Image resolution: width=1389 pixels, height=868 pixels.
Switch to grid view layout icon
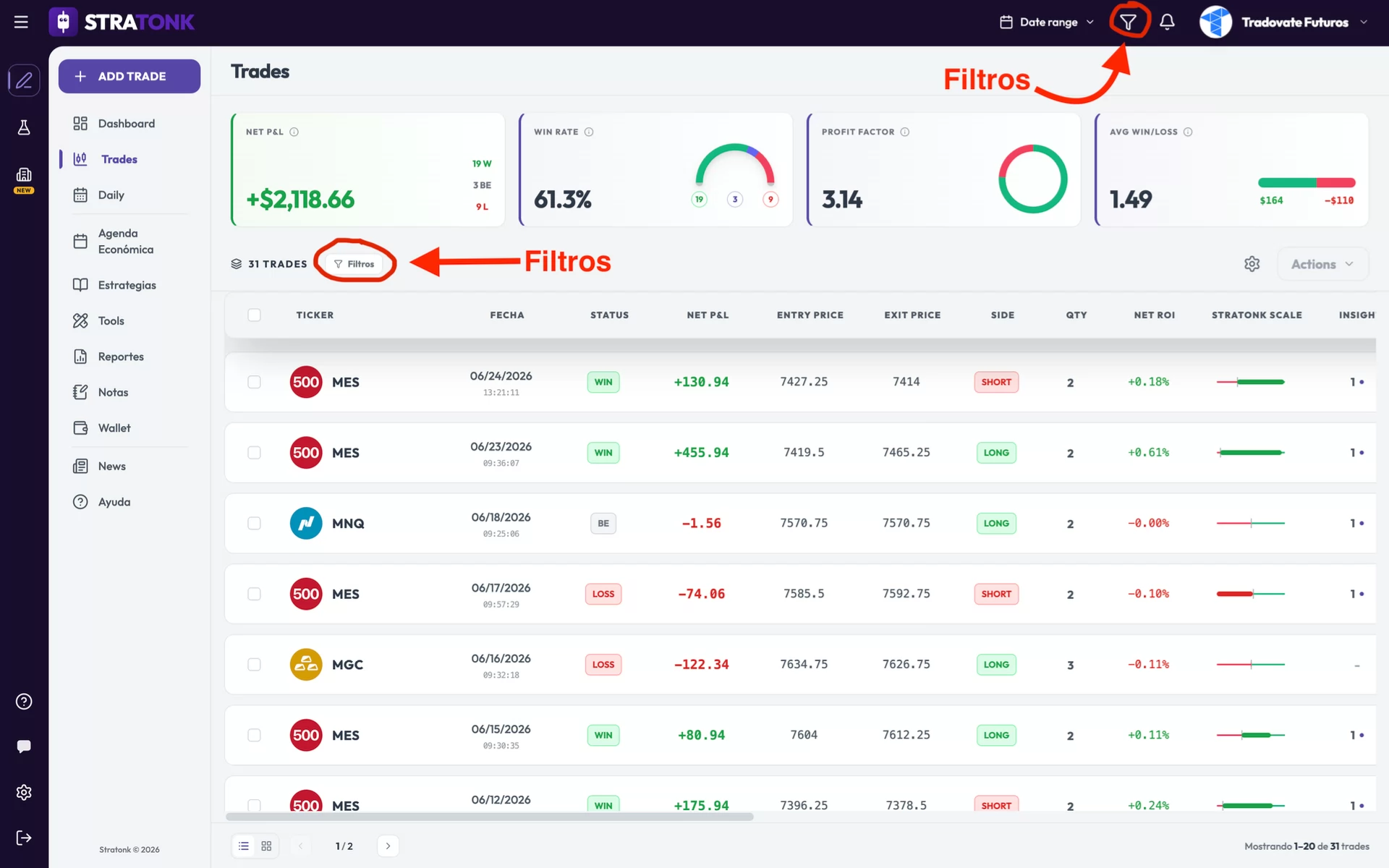coord(266,846)
